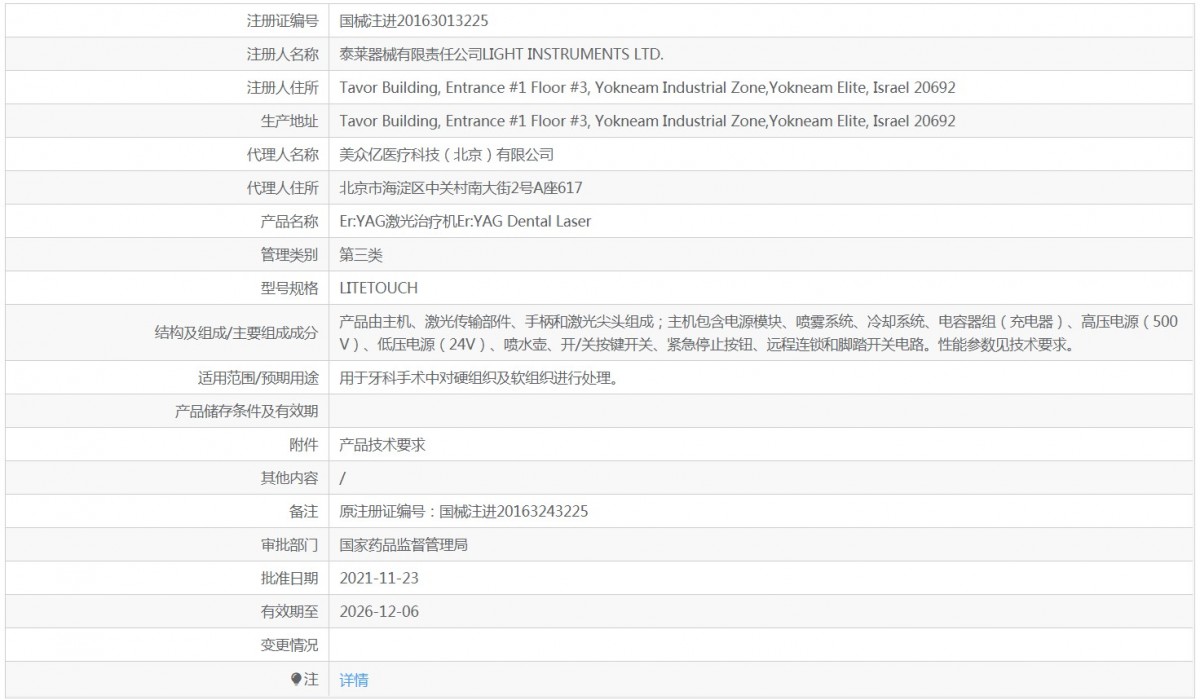Select the structure description starting 产品由主机
Screen dimensions: 1200x700
[759, 333]
